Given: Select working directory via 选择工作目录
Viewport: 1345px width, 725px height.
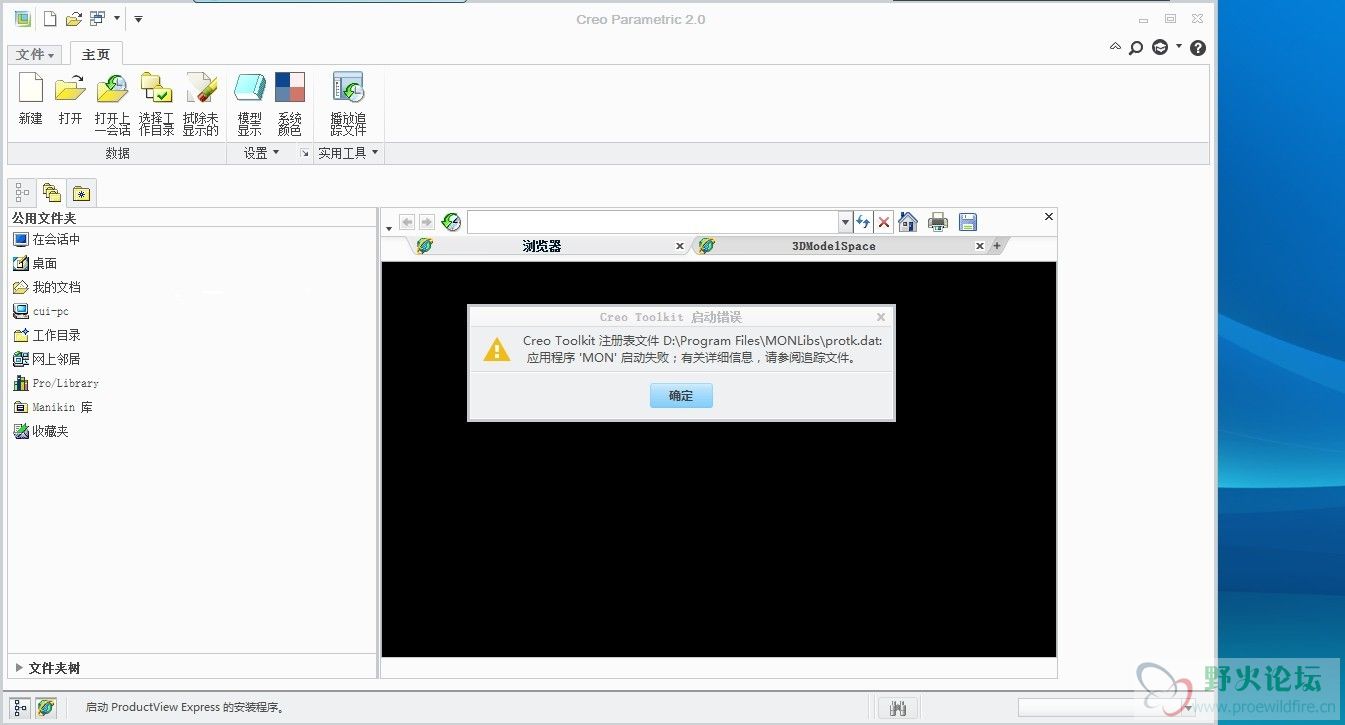Looking at the screenshot, I should coord(156,105).
